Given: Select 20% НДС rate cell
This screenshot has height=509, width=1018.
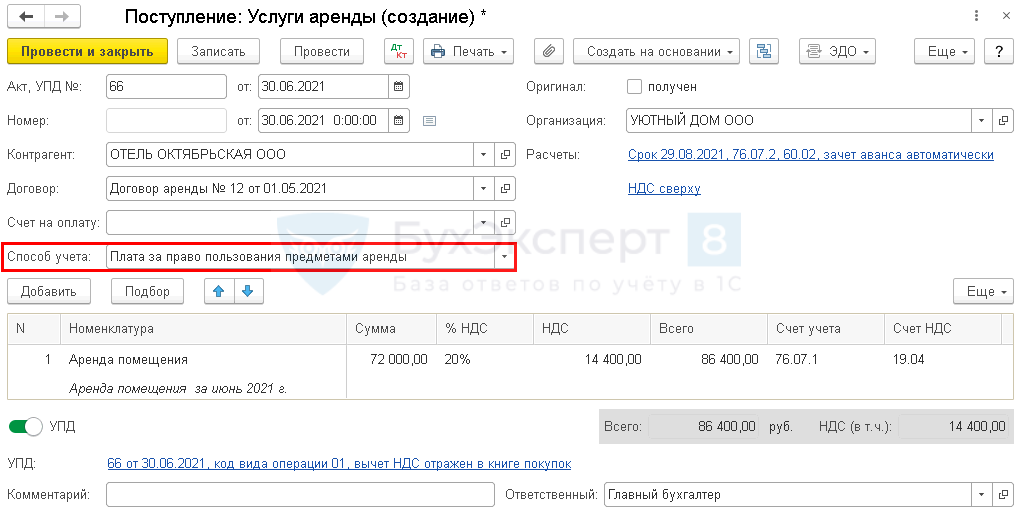Looking at the screenshot, I should (x=484, y=359).
